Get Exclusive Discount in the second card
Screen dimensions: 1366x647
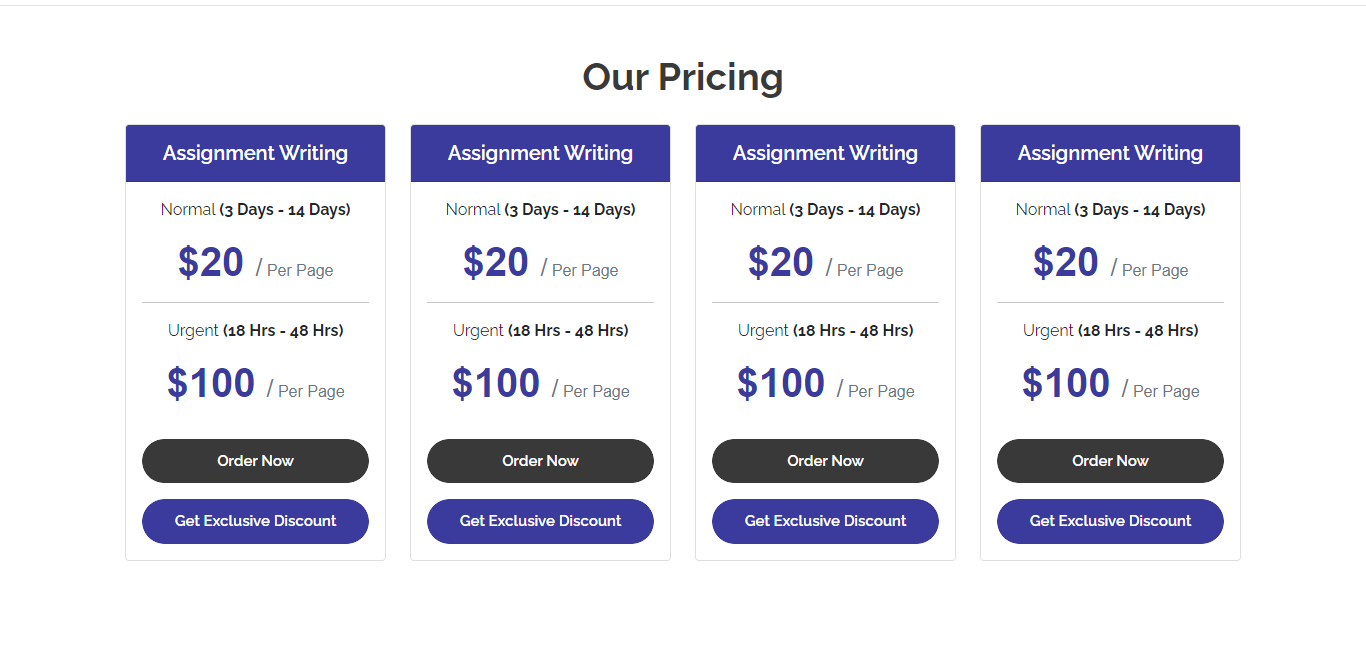pos(540,521)
